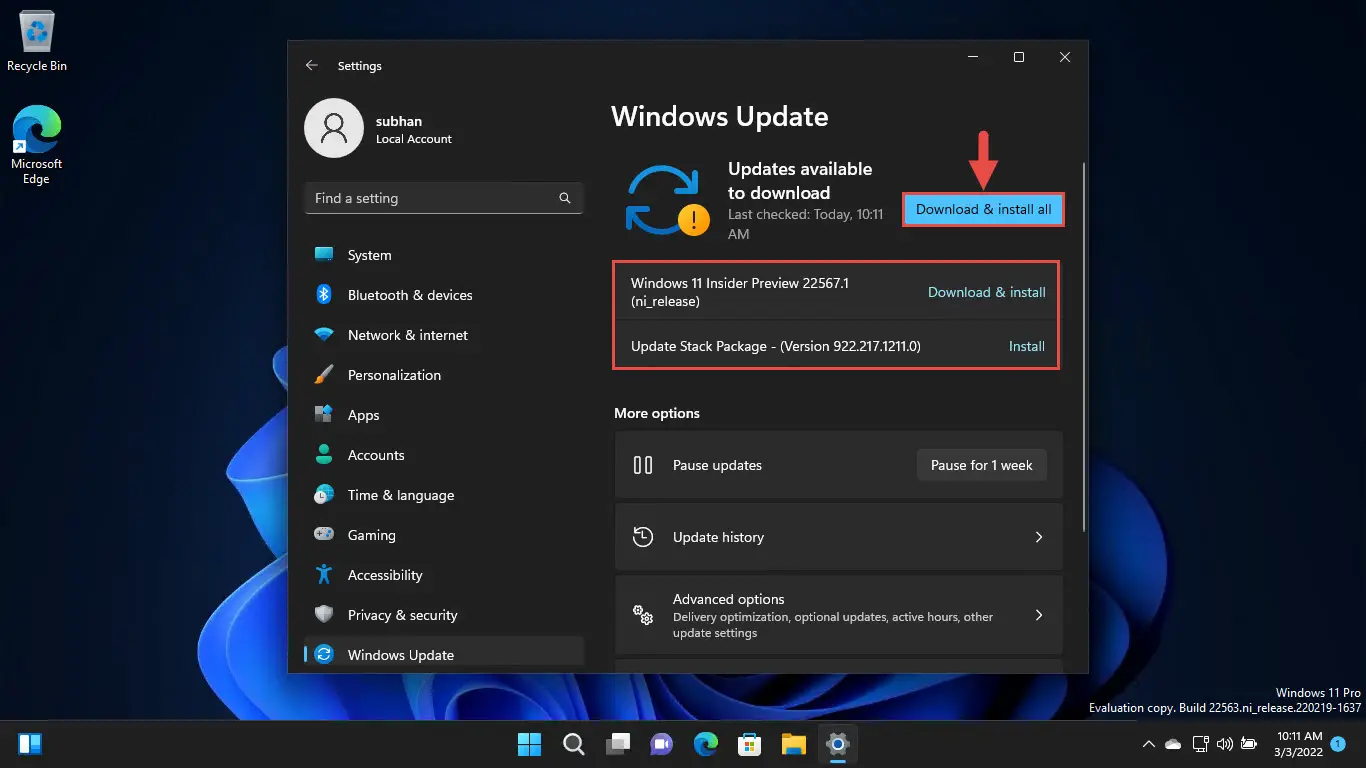Click Pause for 1 week button
The height and width of the screenshot is (768, 1366).
[982, 465]
